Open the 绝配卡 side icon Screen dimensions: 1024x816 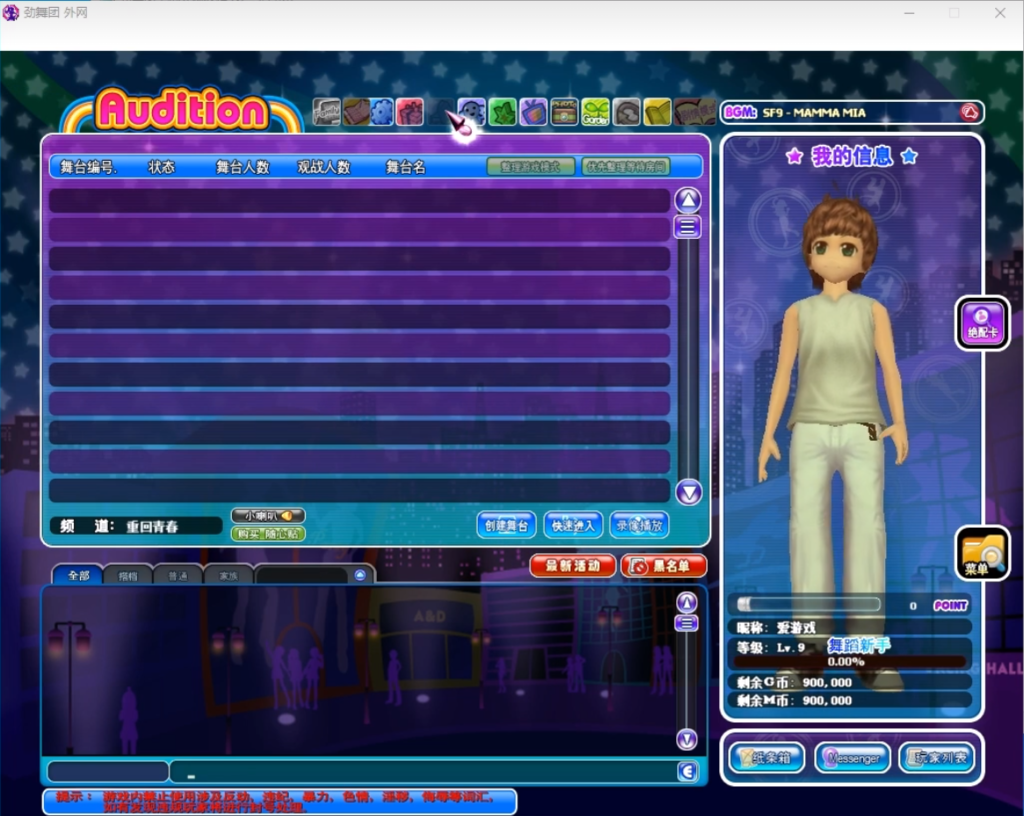[x=981, y=323]
